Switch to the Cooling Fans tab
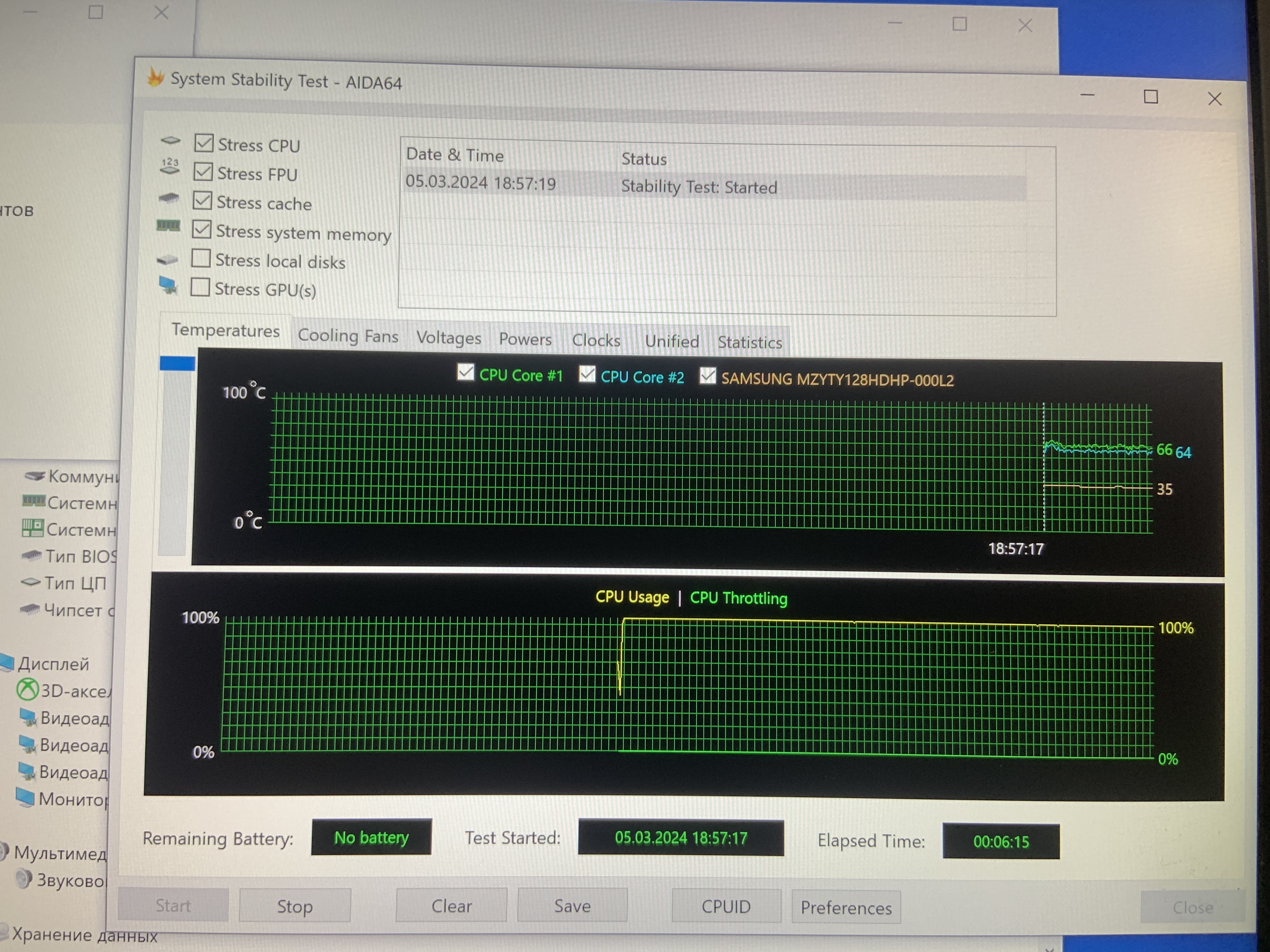Screen dimensions: 1270x952 click(x=348, y=336)
